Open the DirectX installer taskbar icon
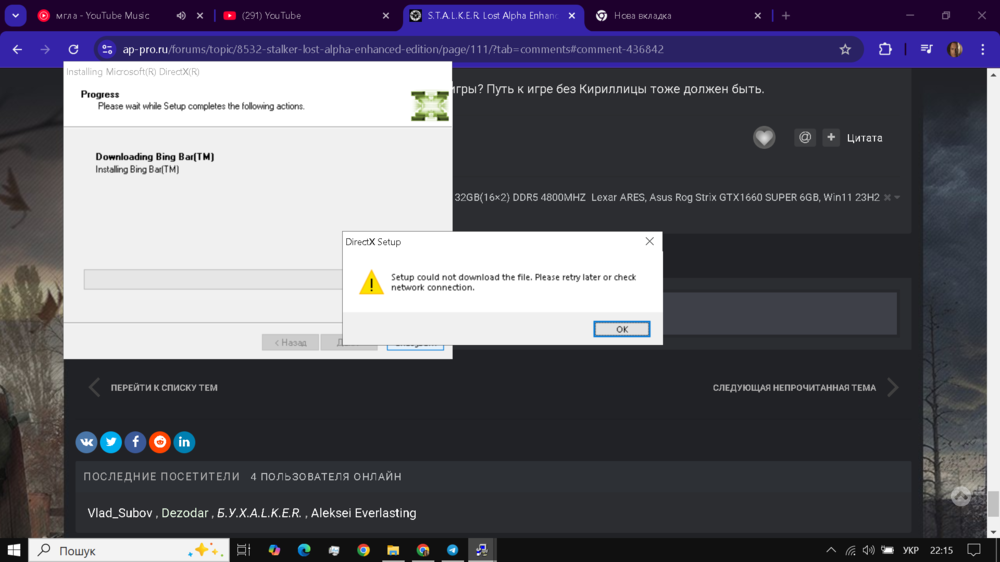Image resolution: width=1000 pixels, height=562 pixels. pos(482,550)
